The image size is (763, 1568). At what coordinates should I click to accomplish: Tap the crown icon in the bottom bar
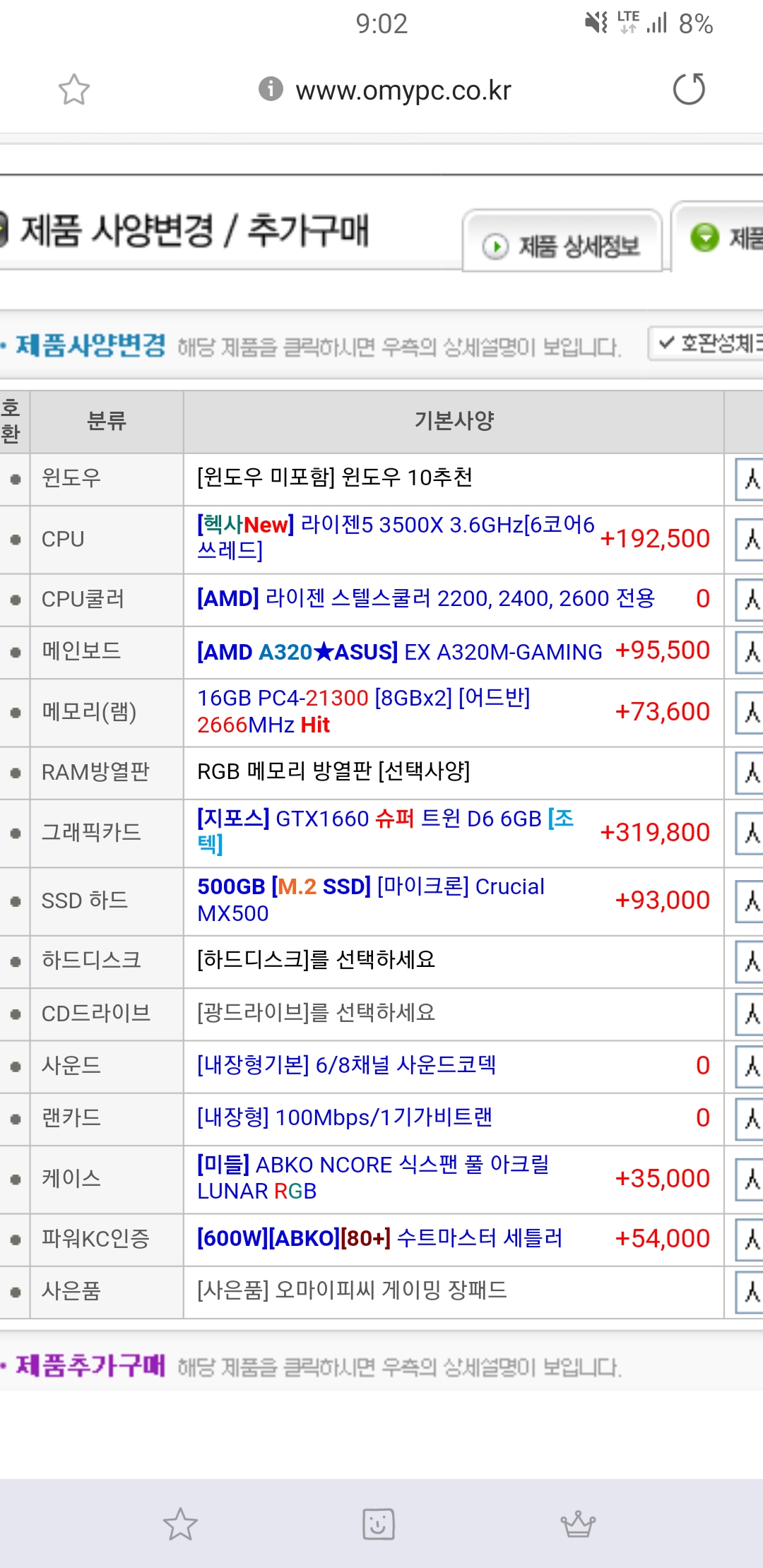click(579, 1524)
